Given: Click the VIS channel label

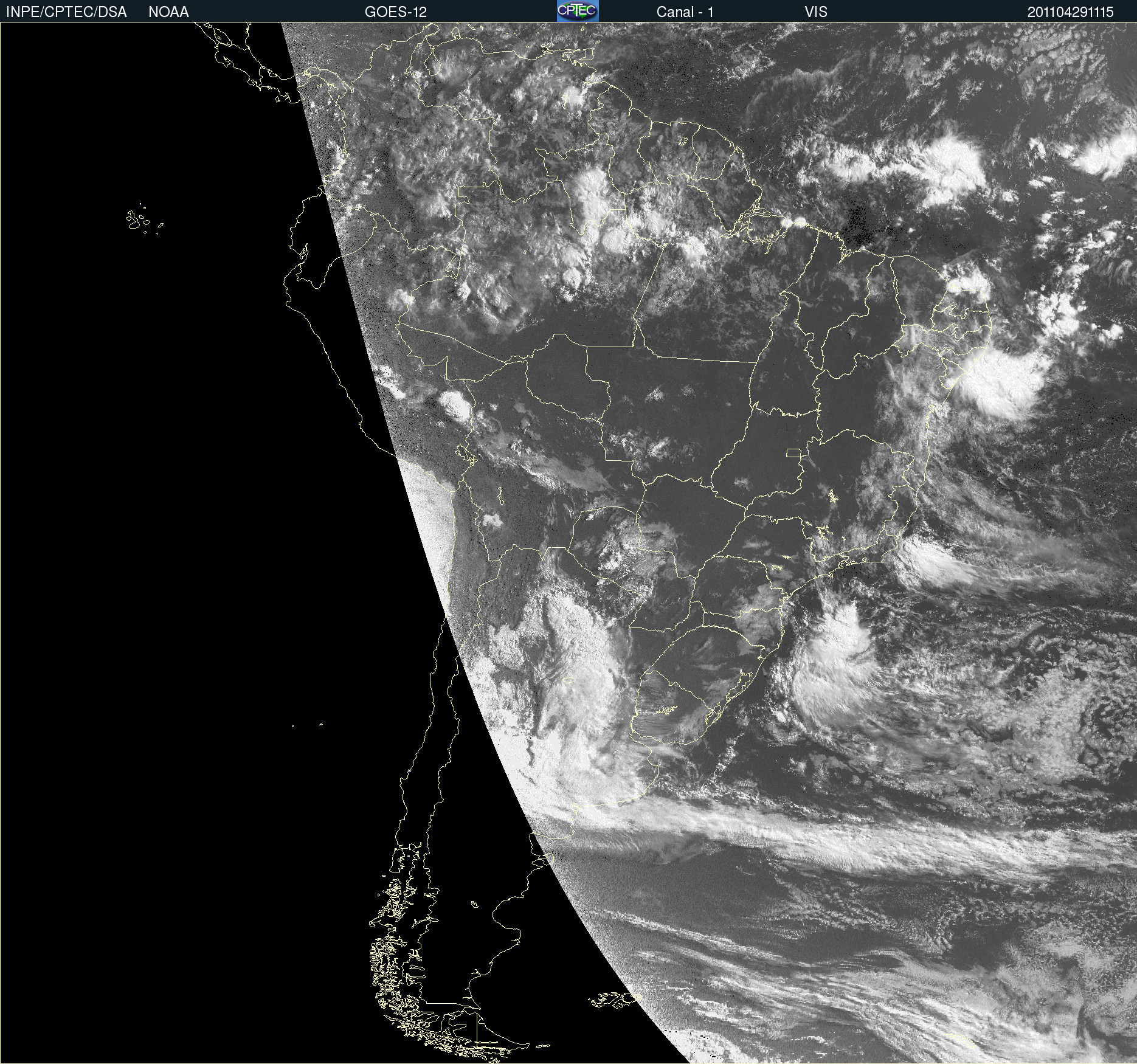Looking at the screenshot, I should [x=816, y=12].
